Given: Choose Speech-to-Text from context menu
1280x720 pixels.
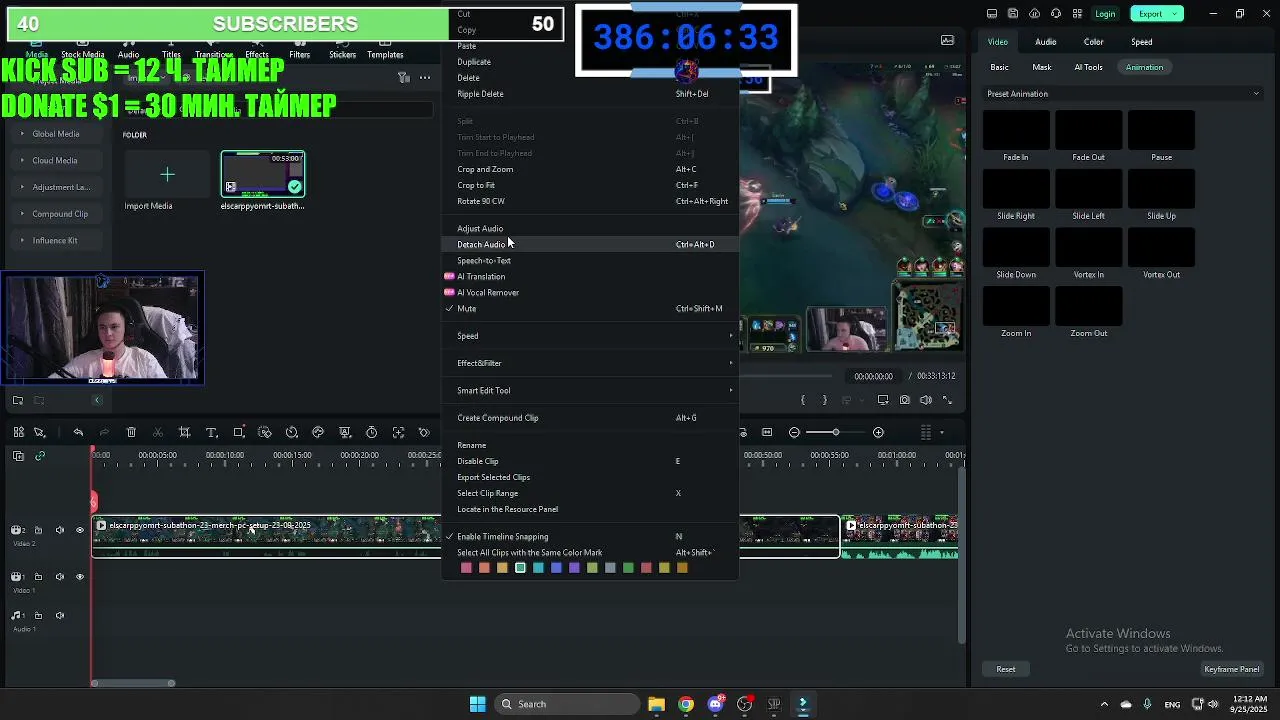Looking at the screenshot, I should (590, 261).
